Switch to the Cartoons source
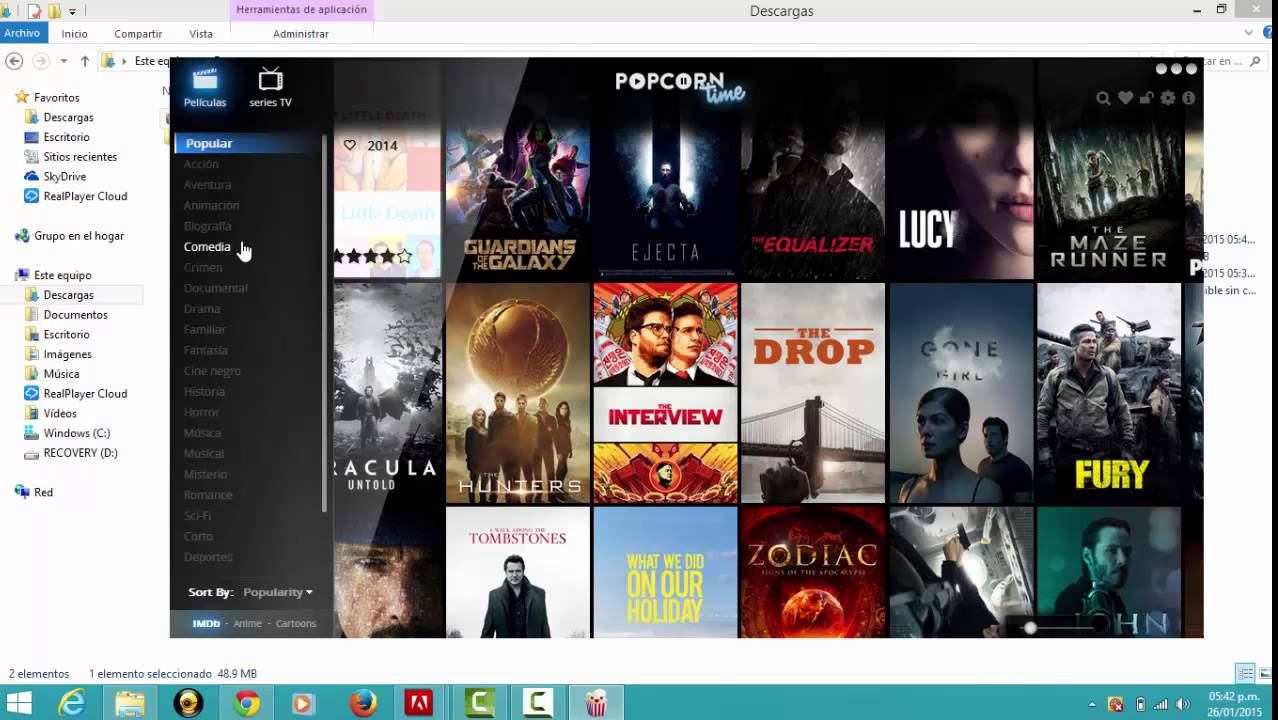This screenshot has height=720, width=1278. [296, 623]
